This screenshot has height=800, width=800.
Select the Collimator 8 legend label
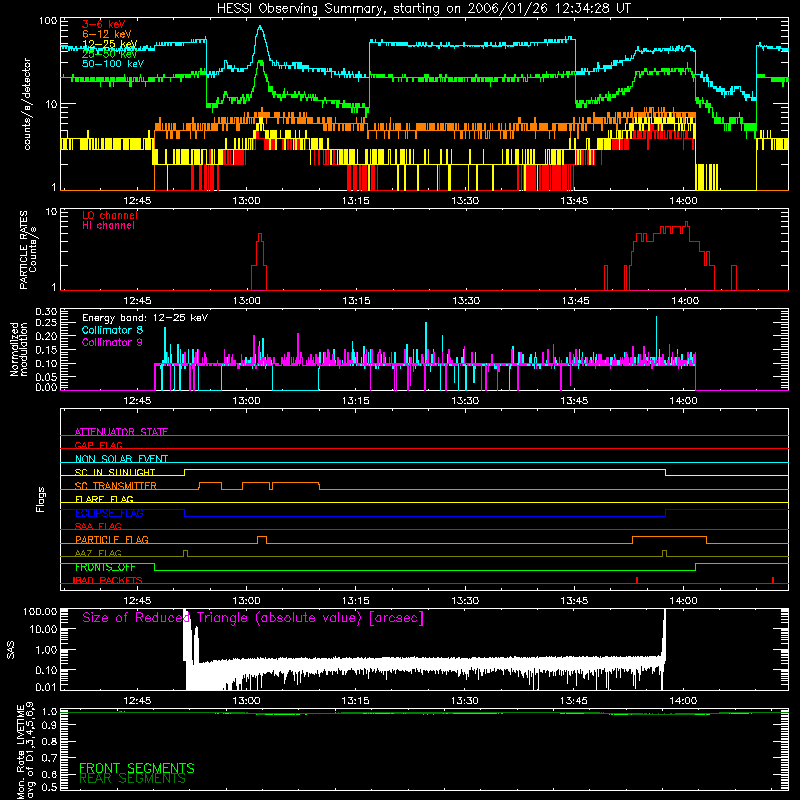point(112,330)
